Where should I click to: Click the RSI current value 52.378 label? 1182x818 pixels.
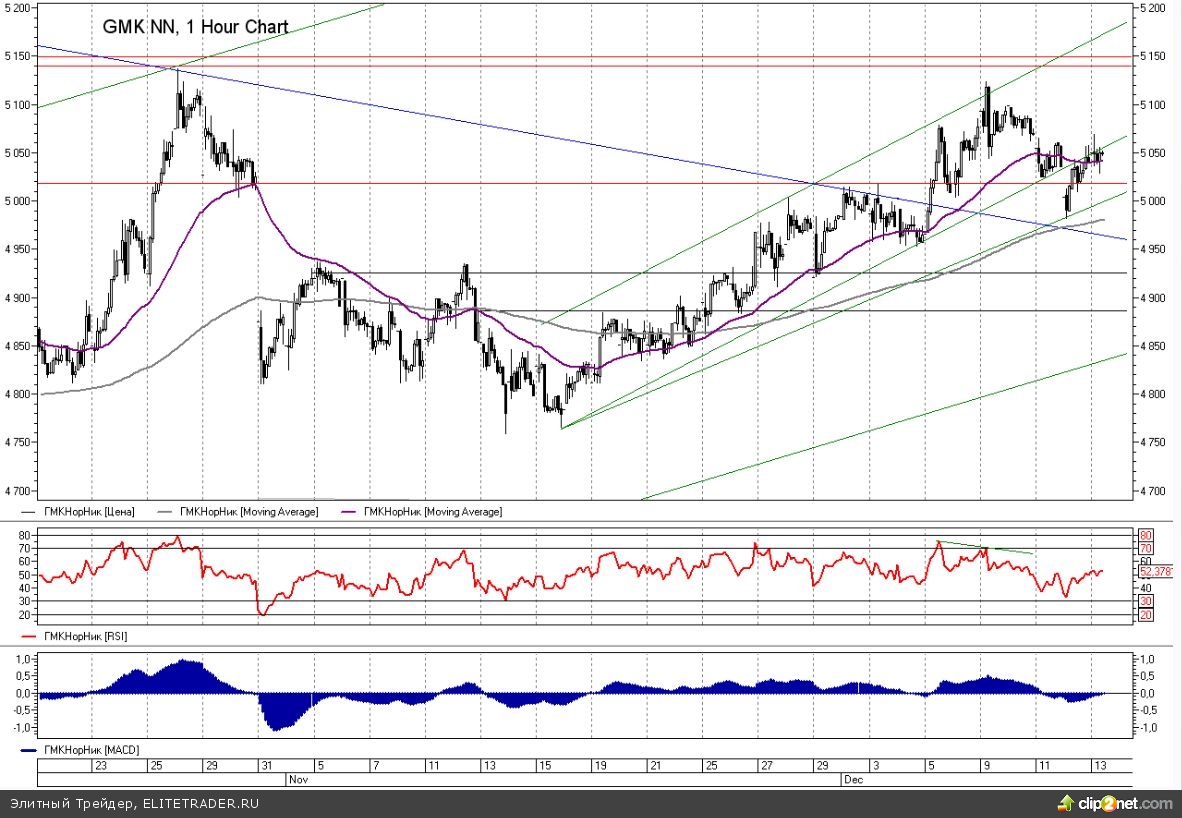(x=1155, y=572)
